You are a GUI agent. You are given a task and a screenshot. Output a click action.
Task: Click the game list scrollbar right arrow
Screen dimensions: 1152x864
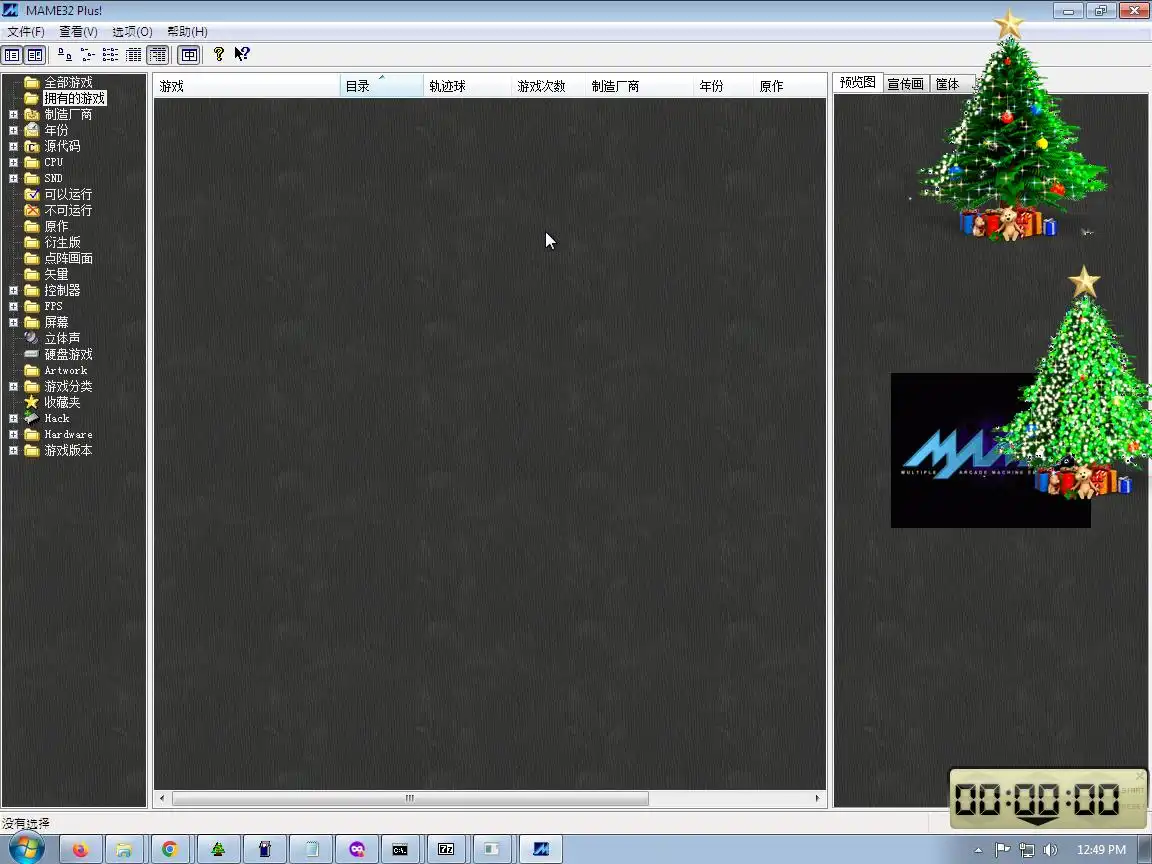pos(817,799)
